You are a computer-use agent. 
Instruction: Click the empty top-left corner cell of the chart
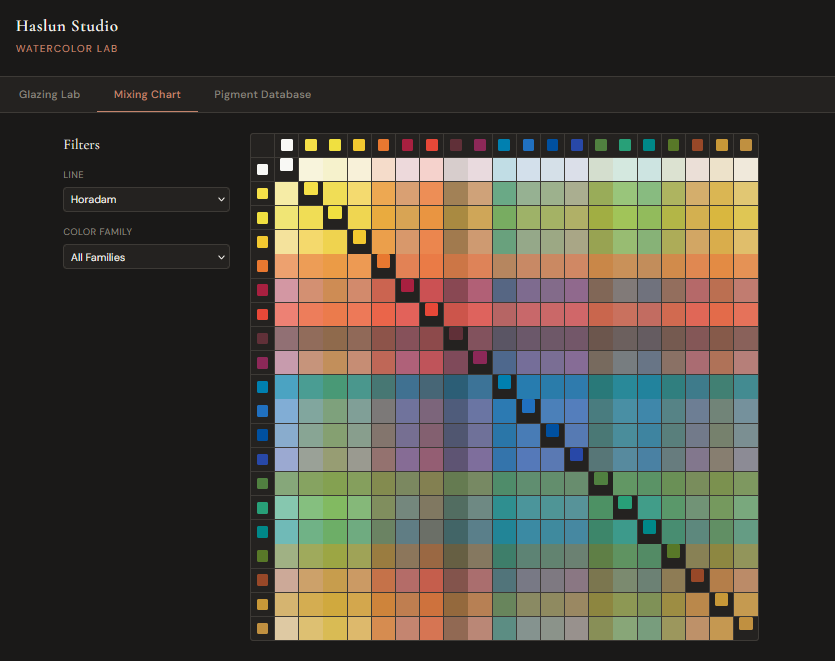[x=262, y=145]
